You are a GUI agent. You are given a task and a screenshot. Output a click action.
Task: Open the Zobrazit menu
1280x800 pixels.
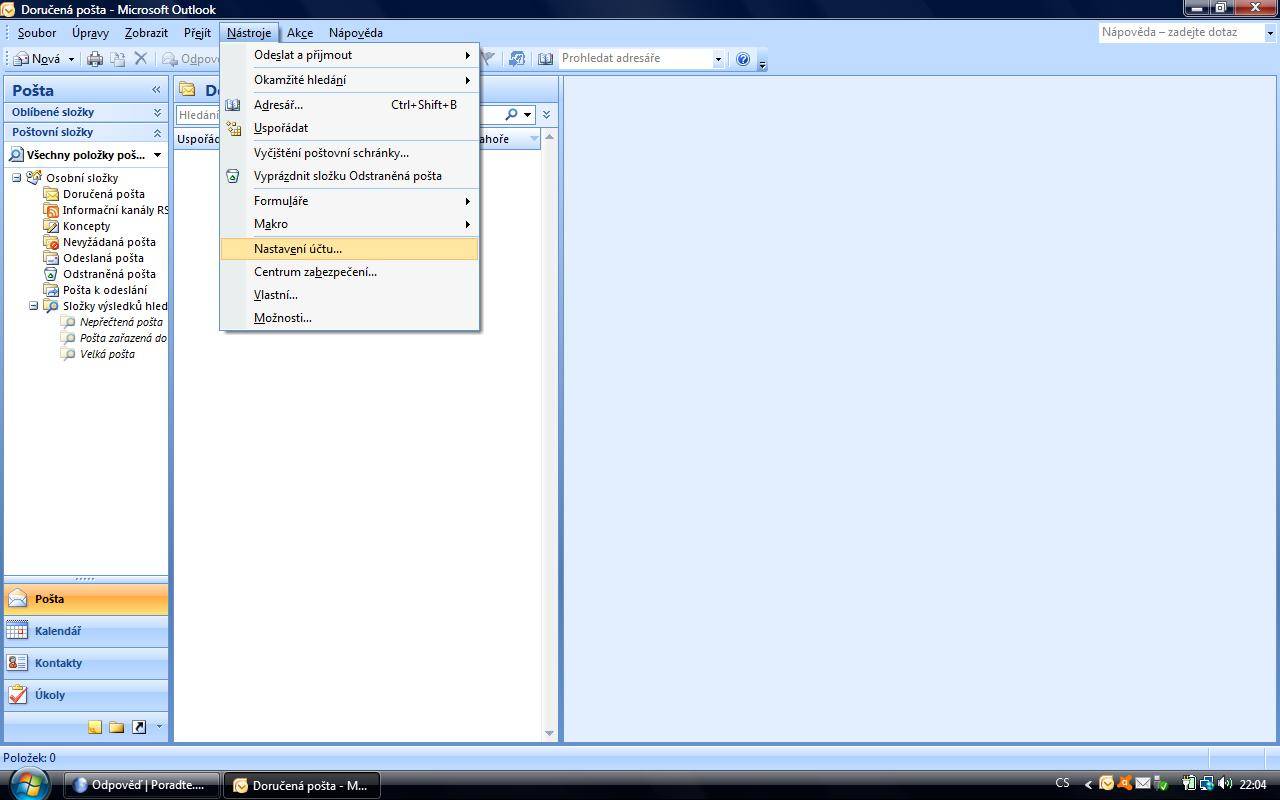[146, 33]
